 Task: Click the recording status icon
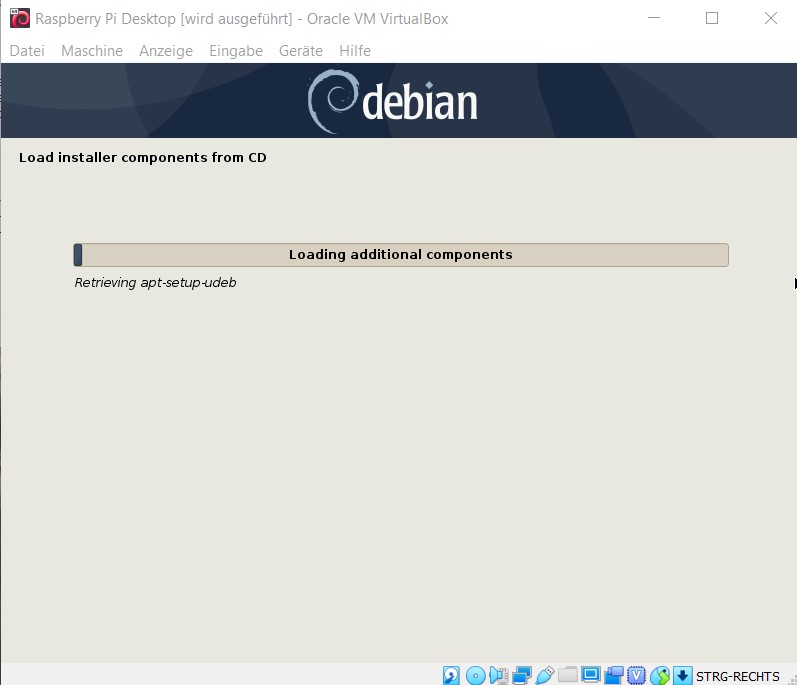click(614, 675)
